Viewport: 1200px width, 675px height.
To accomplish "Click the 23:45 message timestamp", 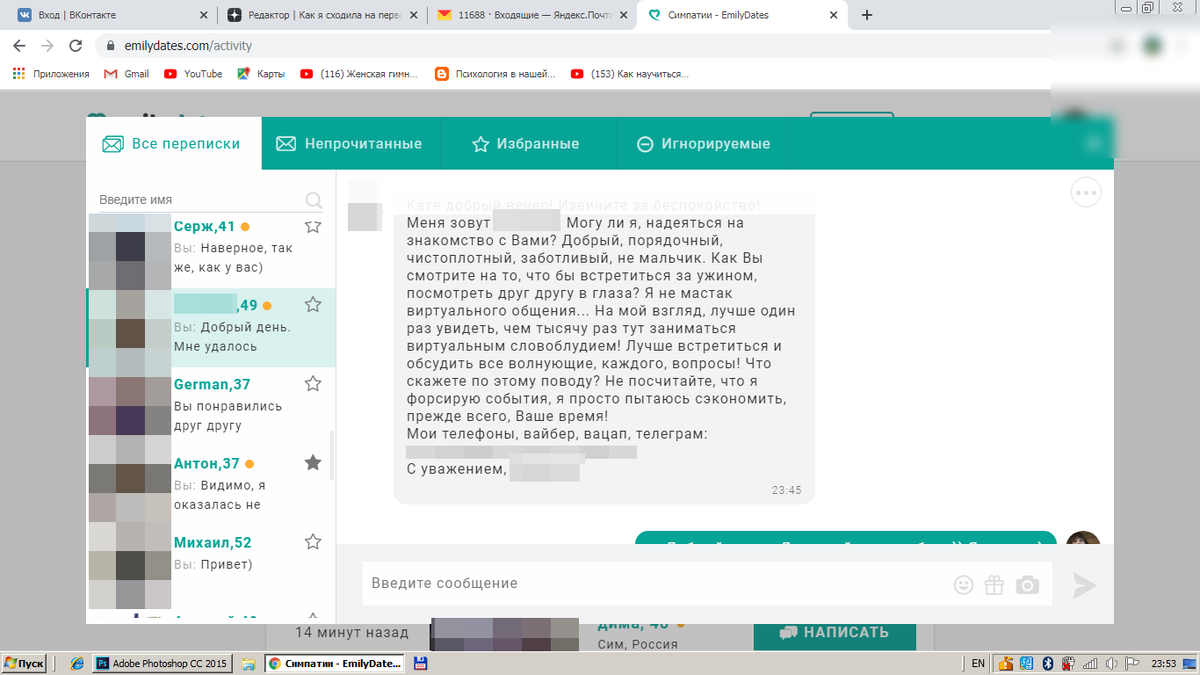I will (787, 491).
